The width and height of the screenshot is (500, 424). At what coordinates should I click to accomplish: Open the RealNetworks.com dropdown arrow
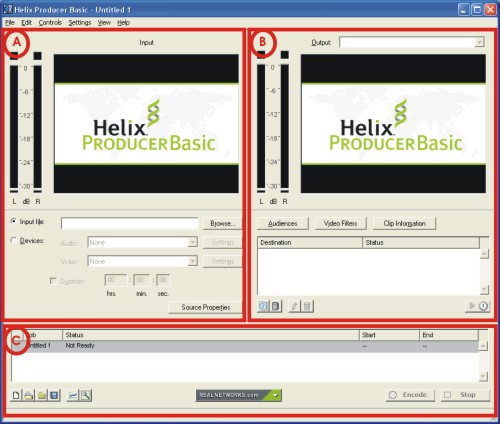[275, 395]
